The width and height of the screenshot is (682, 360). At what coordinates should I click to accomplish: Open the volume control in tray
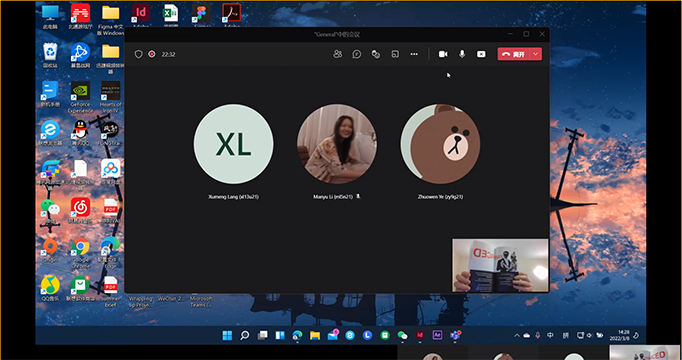(589, 335)
